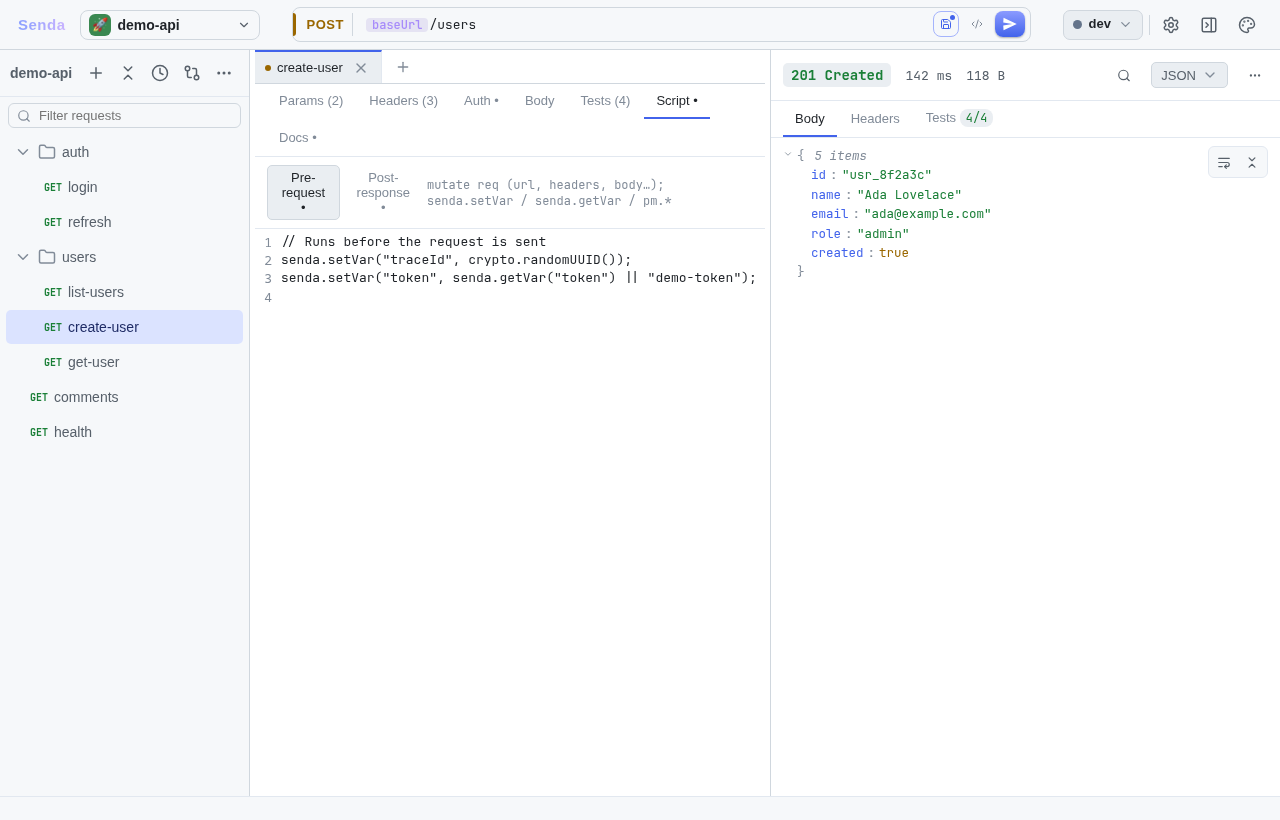This screenshot has height=820, width=1280.
Task: Show the response Headers tab
Action: pos(875,118)
